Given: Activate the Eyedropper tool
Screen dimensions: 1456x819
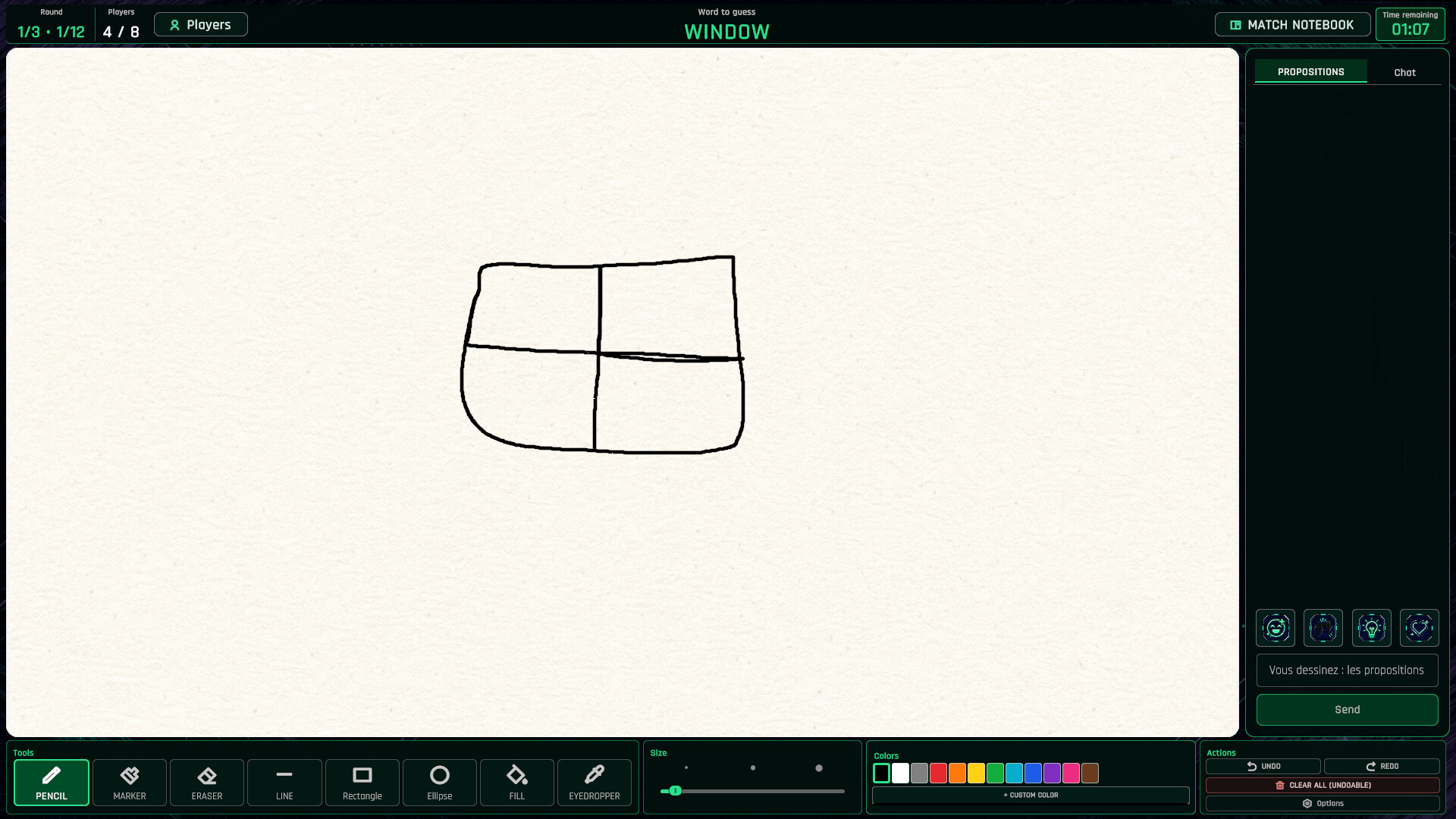Looking at the screenshot, I should click(x=595, y=783).
